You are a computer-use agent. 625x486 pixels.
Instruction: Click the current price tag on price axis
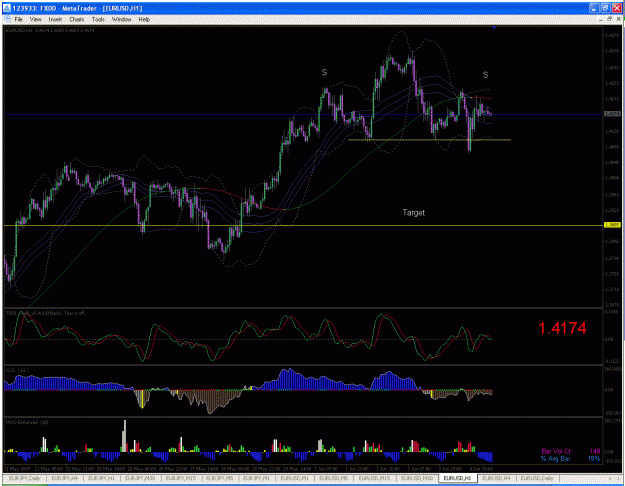[612, 114]
